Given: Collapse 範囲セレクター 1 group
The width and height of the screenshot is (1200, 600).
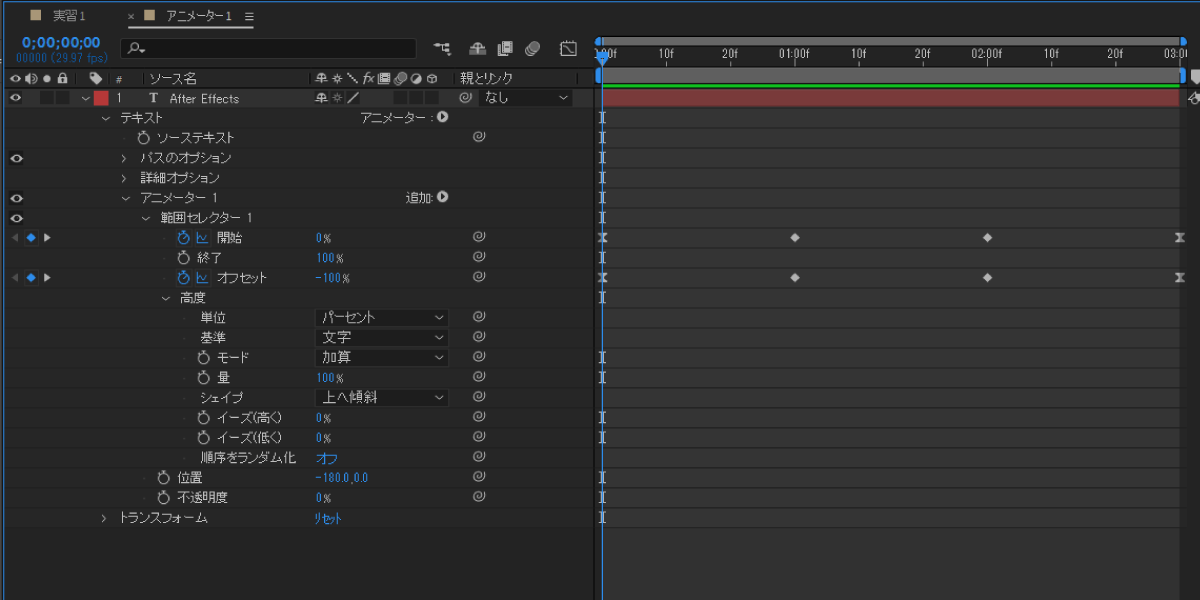Looking at the screenshot, I should pyautogui.click(x=146, y=218).
